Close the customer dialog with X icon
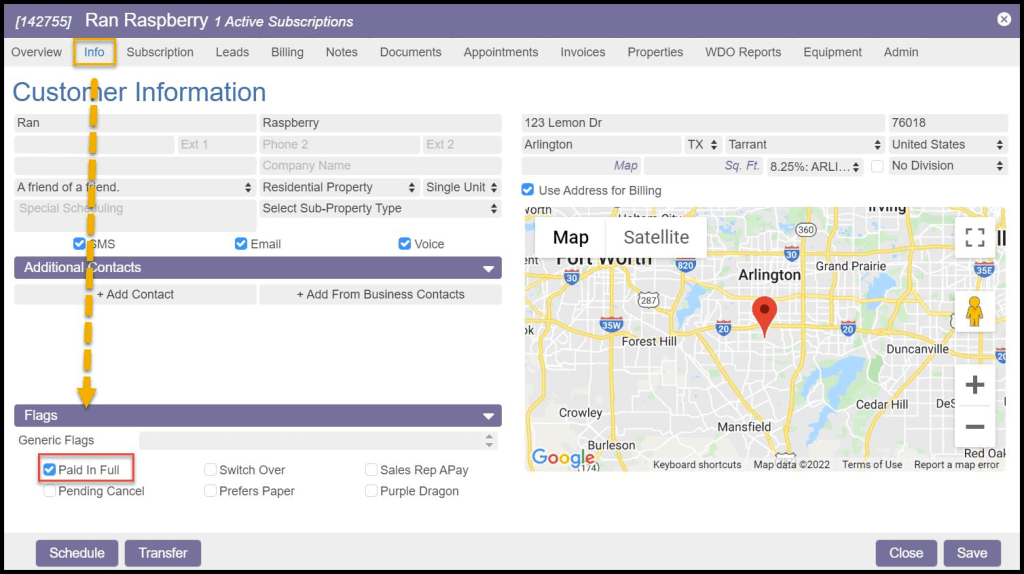This screenshot has height=574, width=1024. [1004, 19]
